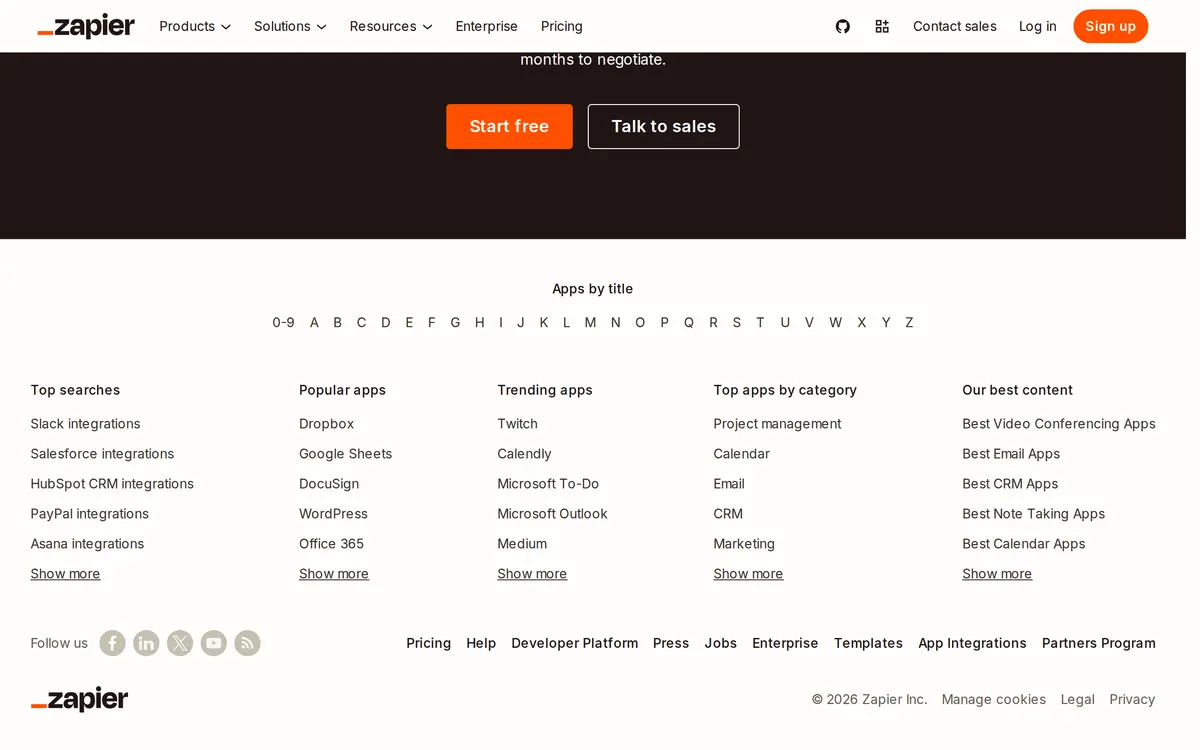Click Log in
1200x750 pixels.
(x=1038, y=26)
